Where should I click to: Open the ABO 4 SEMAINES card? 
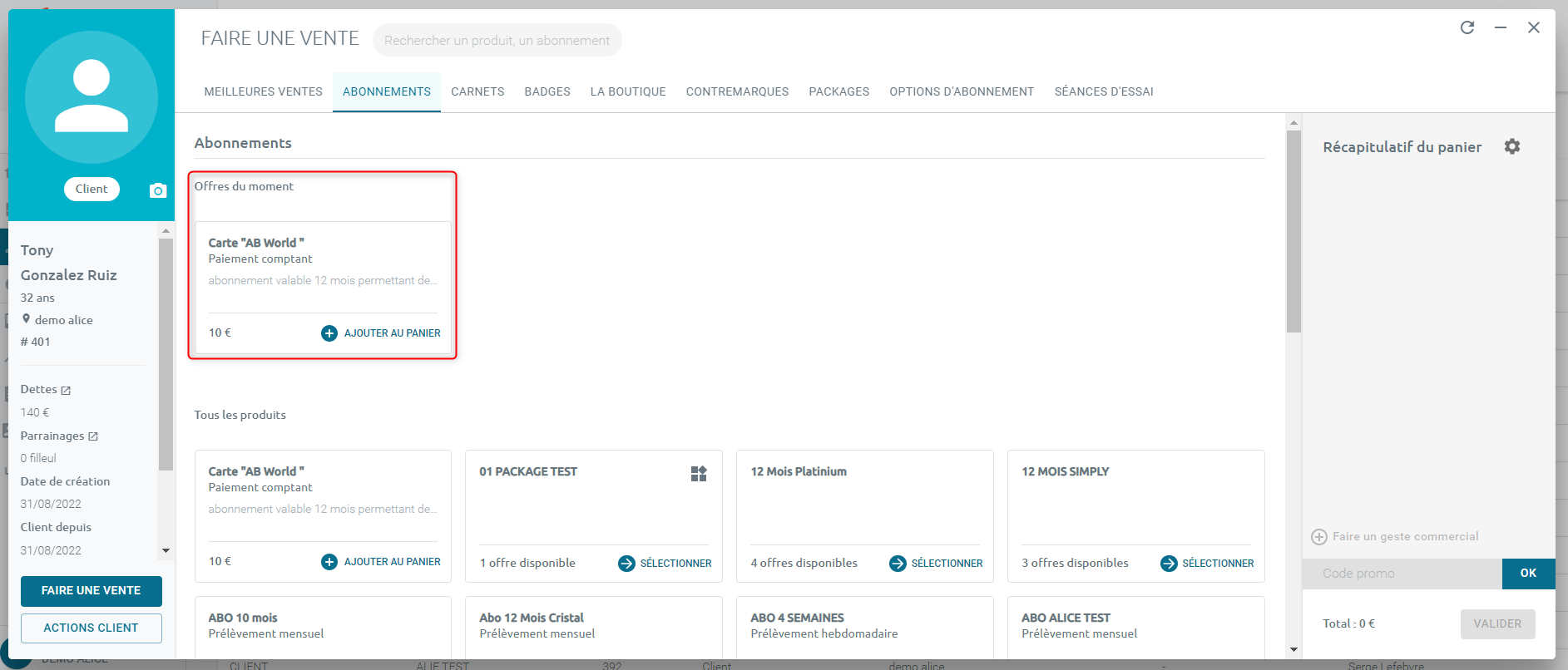point(865,628)
